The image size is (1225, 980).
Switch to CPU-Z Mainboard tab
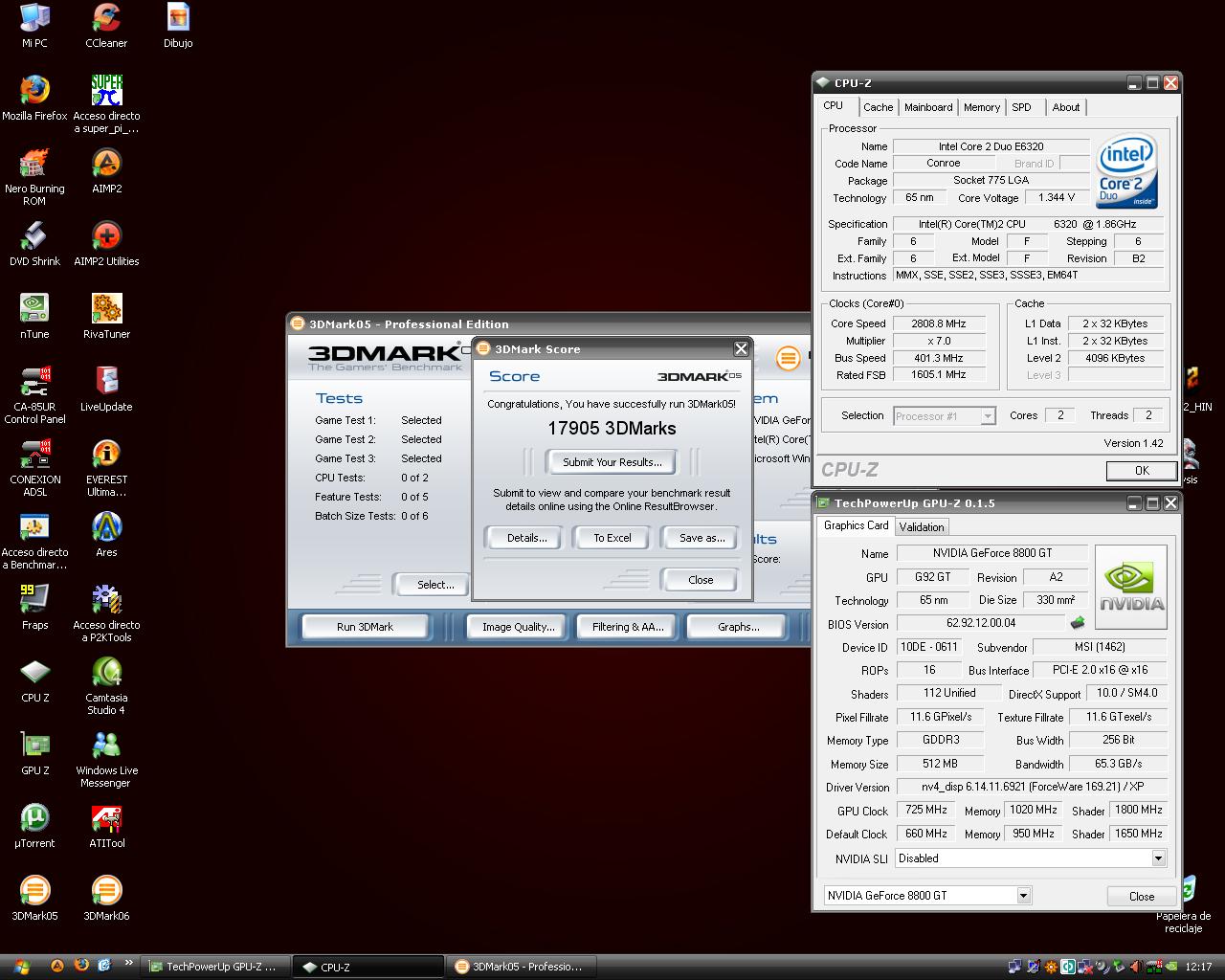click(928, 107)
